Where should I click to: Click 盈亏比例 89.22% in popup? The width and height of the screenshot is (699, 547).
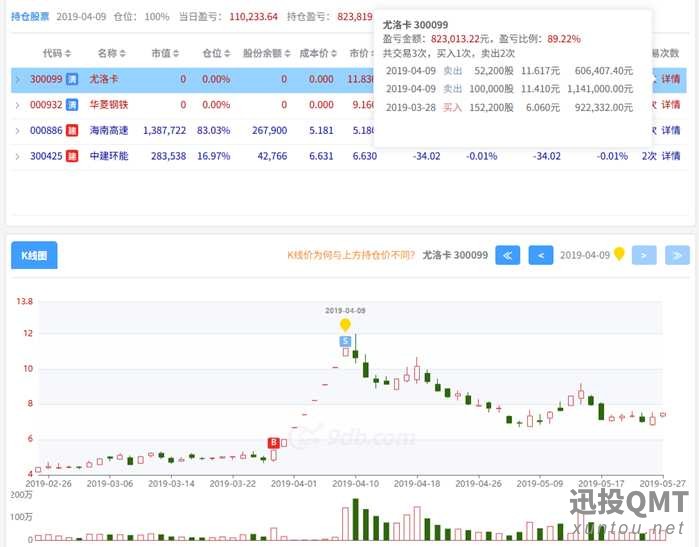point(563,39)
